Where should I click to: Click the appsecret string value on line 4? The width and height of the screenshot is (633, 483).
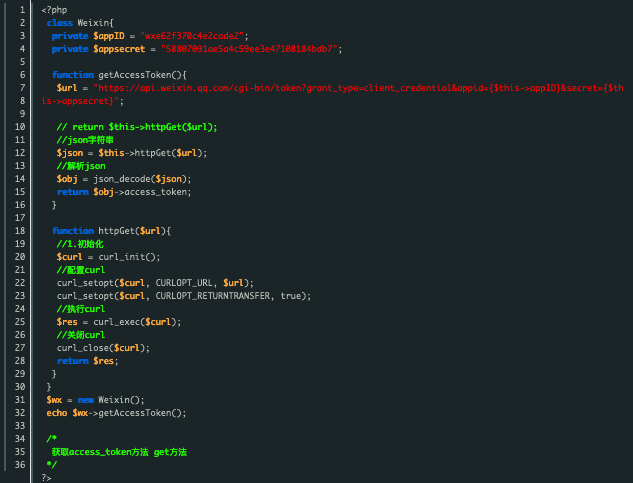pos(249,49)
